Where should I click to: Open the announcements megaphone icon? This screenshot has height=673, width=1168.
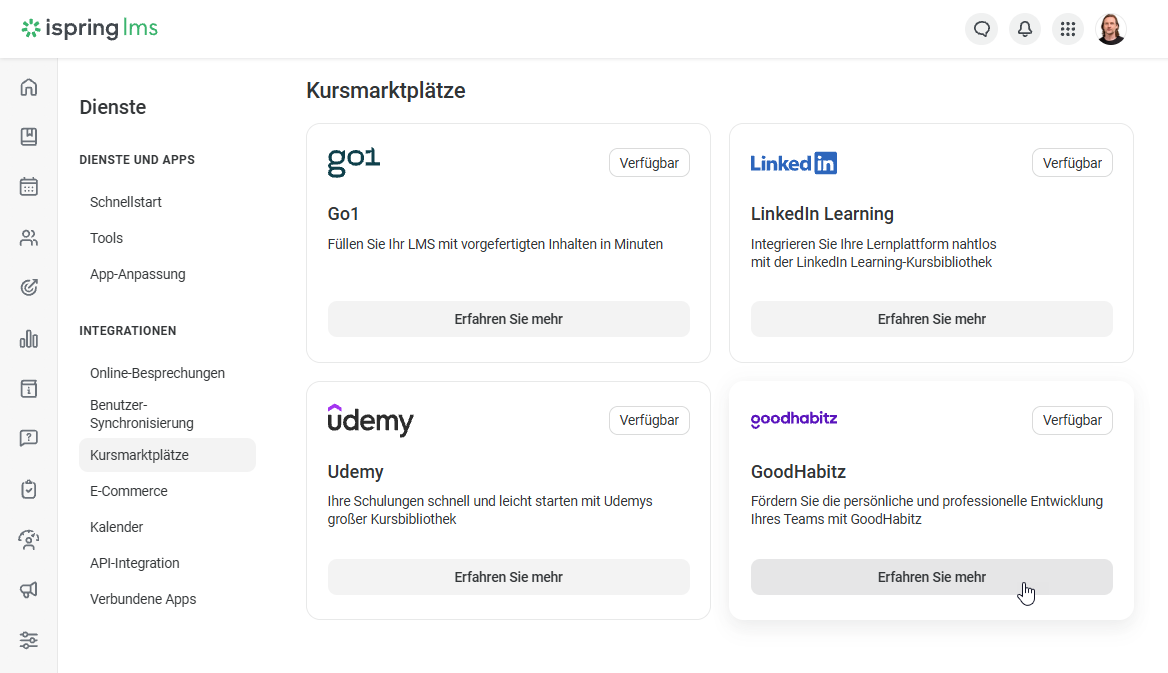pyautogui.click(x=29, y=590)
